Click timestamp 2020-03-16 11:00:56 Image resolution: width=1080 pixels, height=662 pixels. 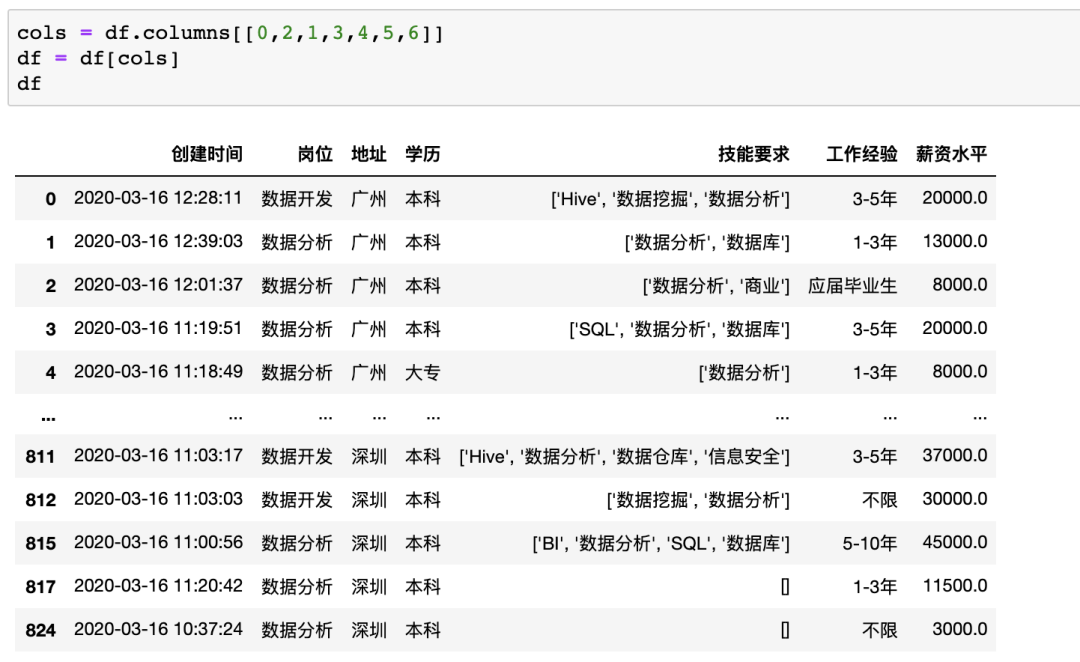158,543
